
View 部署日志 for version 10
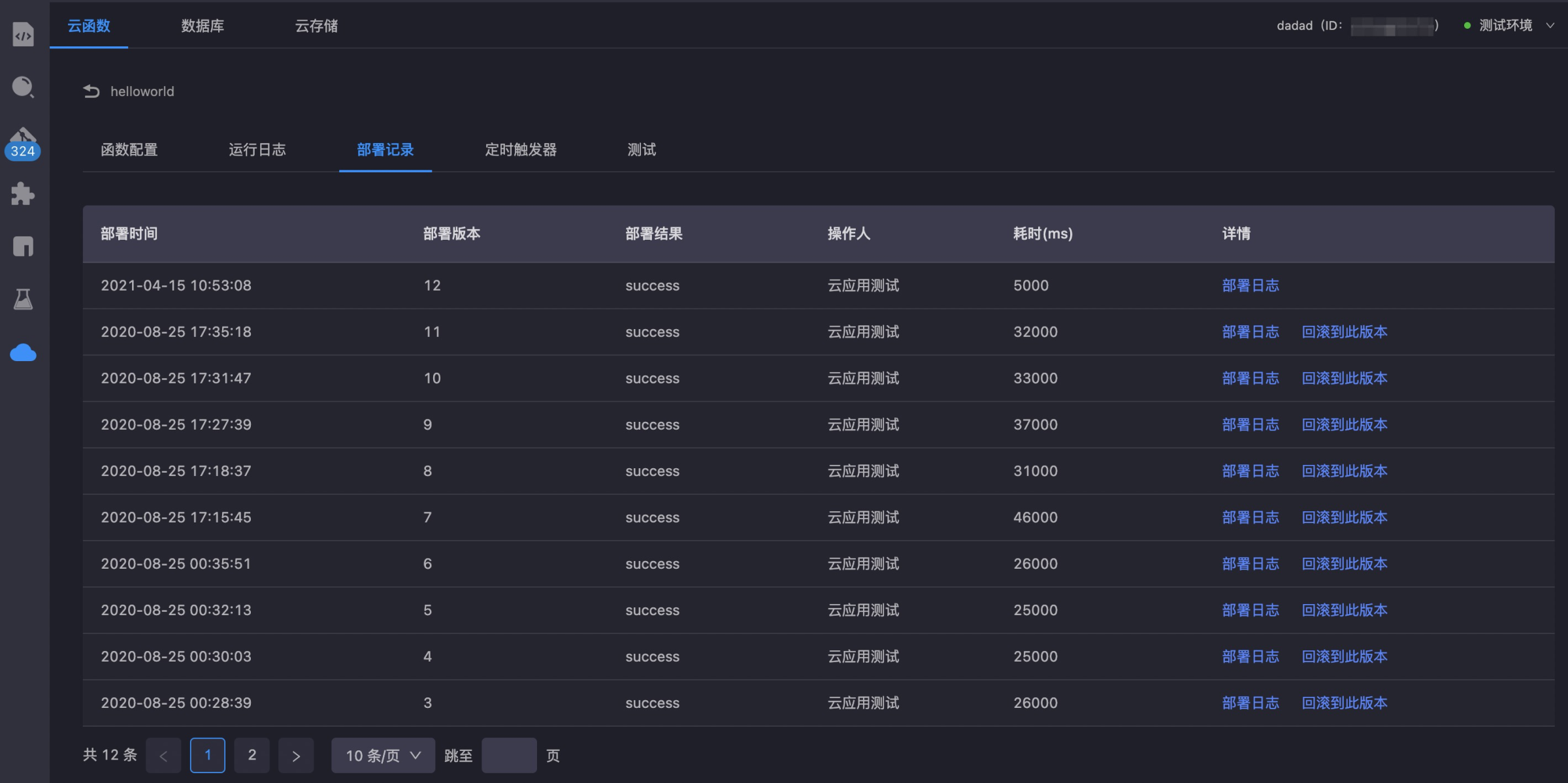pyautogui.click(x=1250, y=378)
